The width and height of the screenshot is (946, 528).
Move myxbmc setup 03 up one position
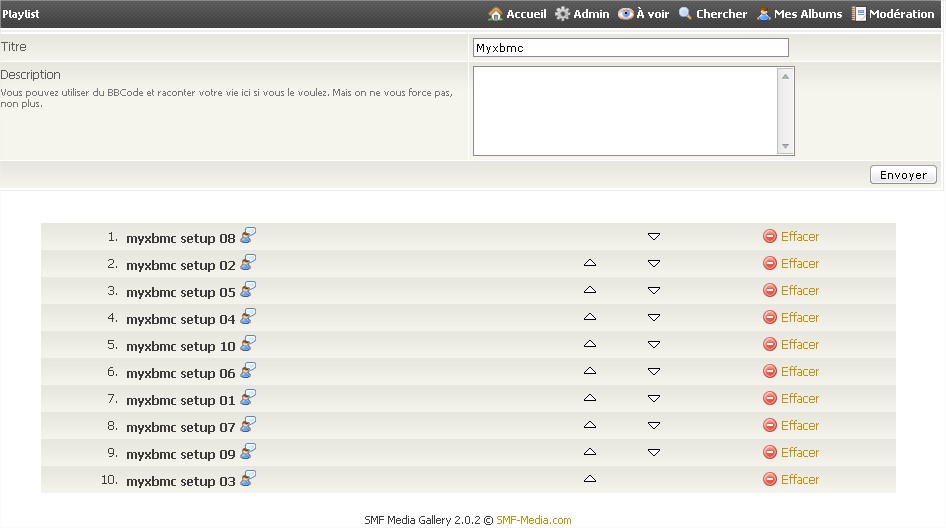589,480
